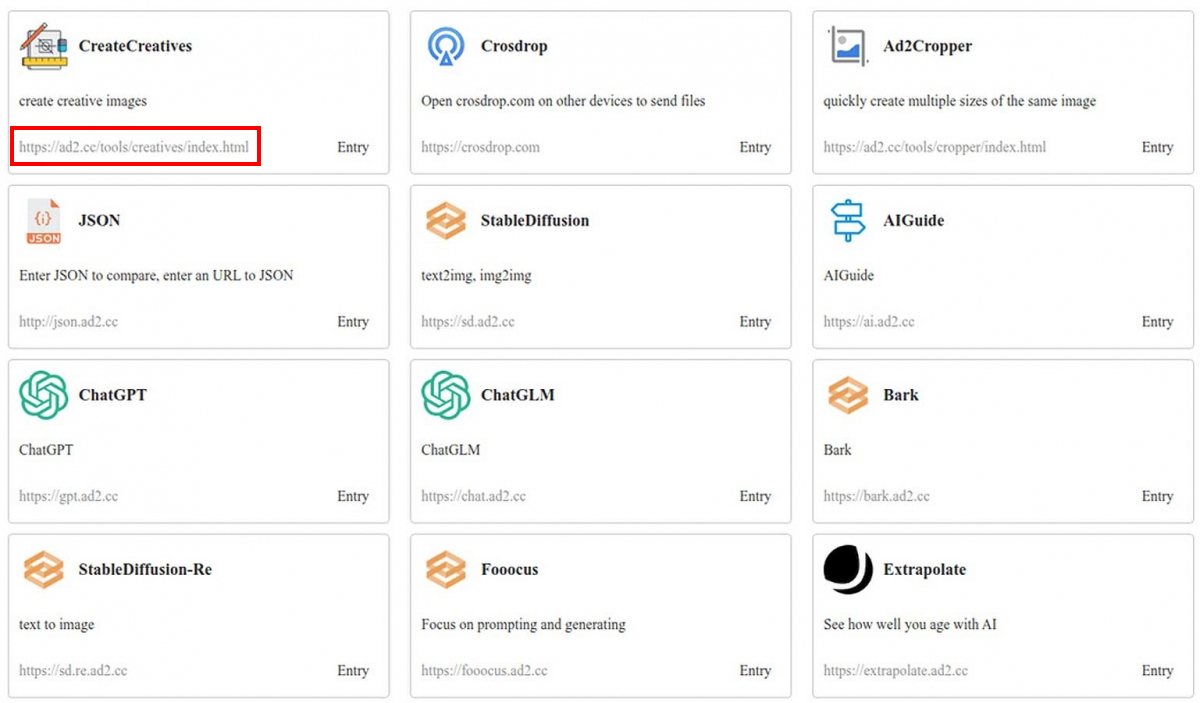1200x703 pixels.
Task: Click the orange JSON file icon
Action: (43, 221)
